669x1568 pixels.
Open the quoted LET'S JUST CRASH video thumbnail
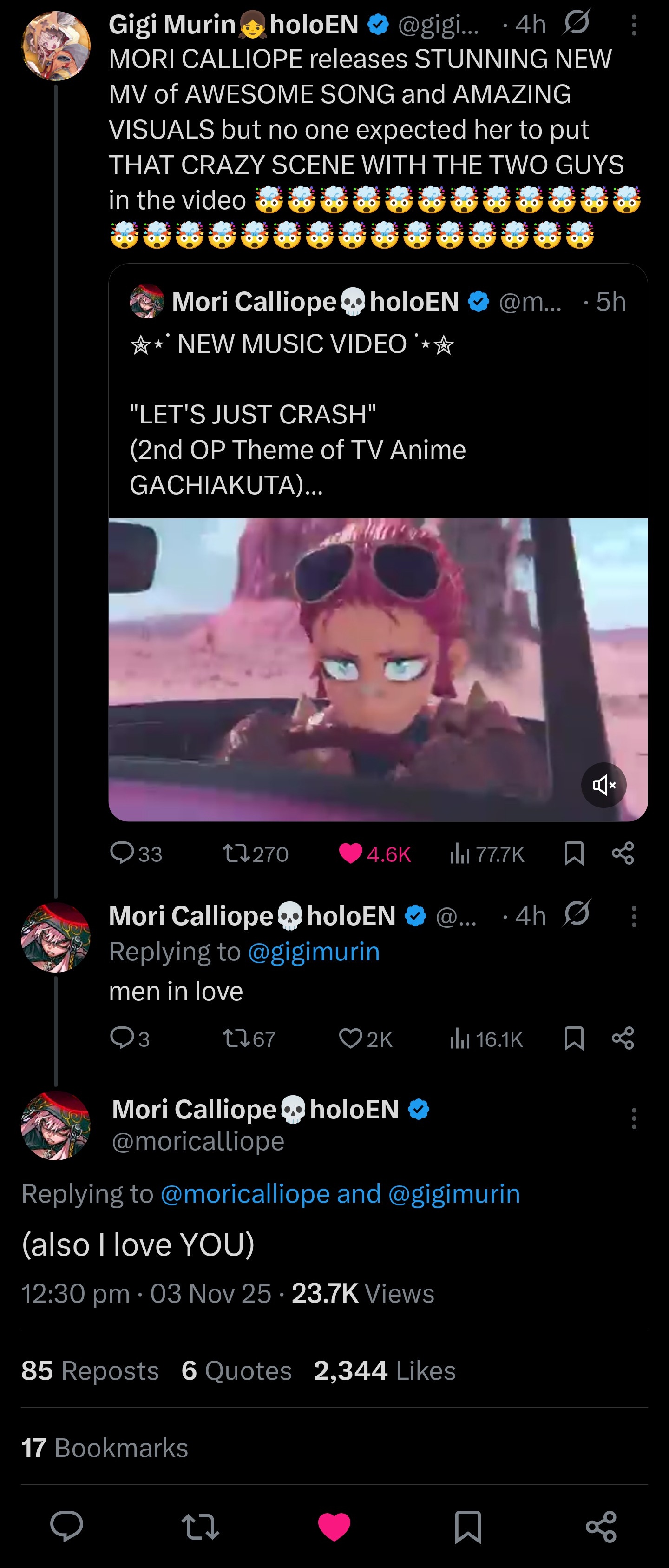(x=378, y=669)
